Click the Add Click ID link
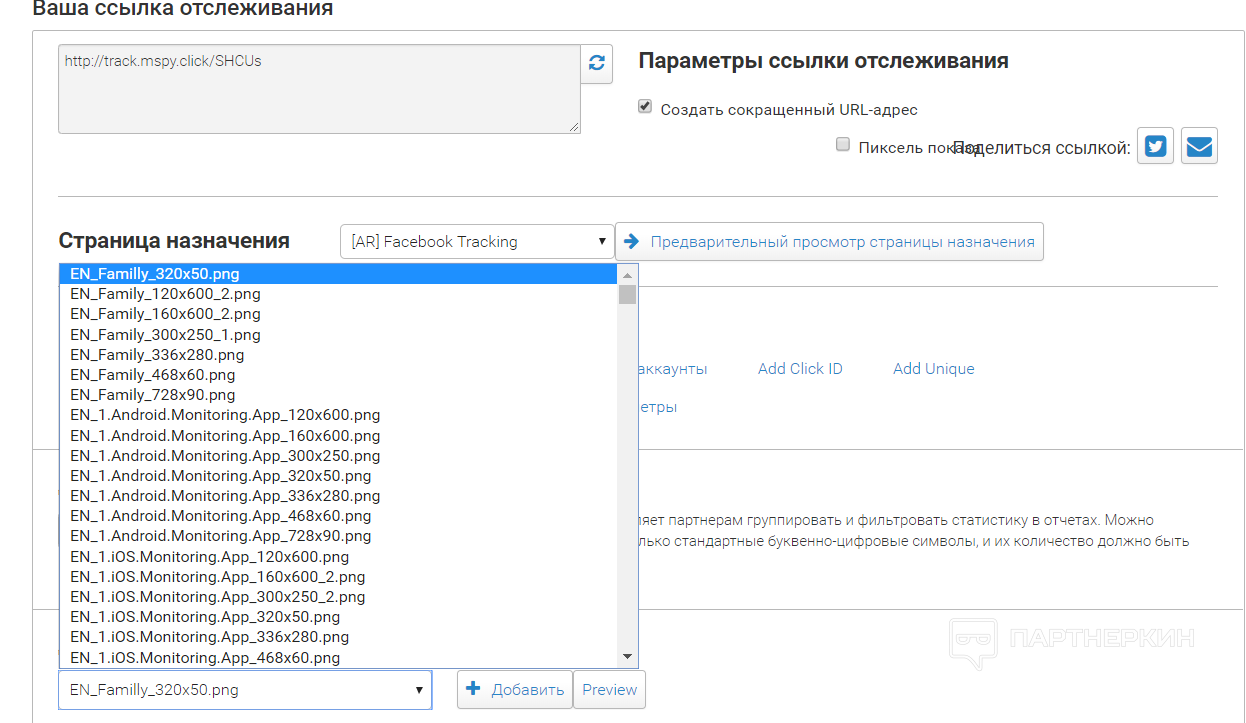The image size is (1246, 723). coord(800,369)
